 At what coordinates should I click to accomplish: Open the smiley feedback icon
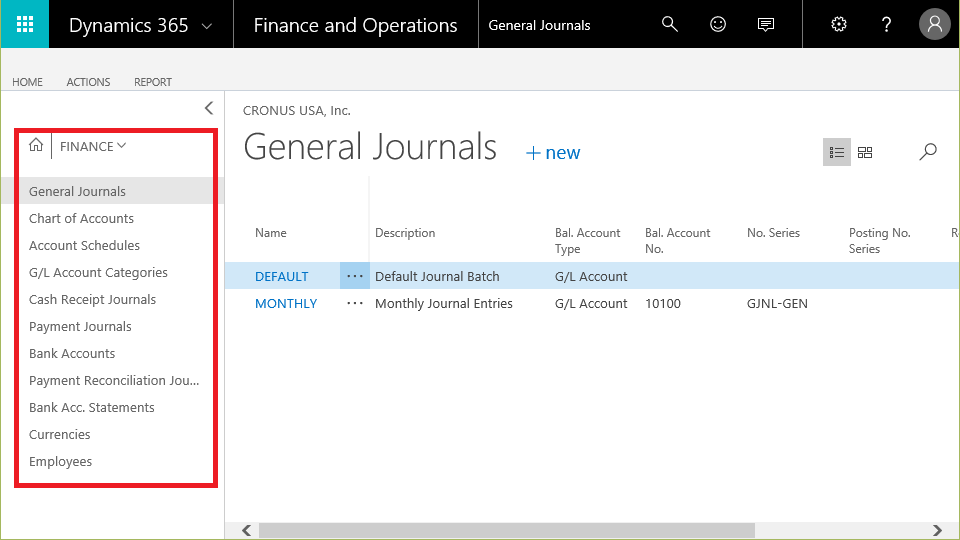[718, 24]
